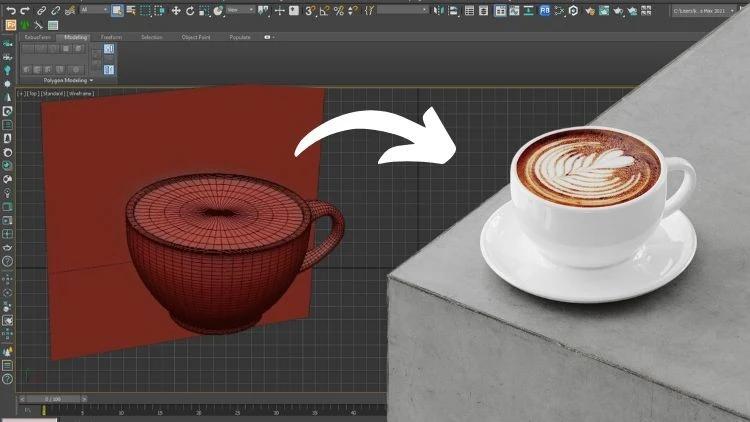
Task: Click the Undo arrow icon
Action: (x=11, y=10)
